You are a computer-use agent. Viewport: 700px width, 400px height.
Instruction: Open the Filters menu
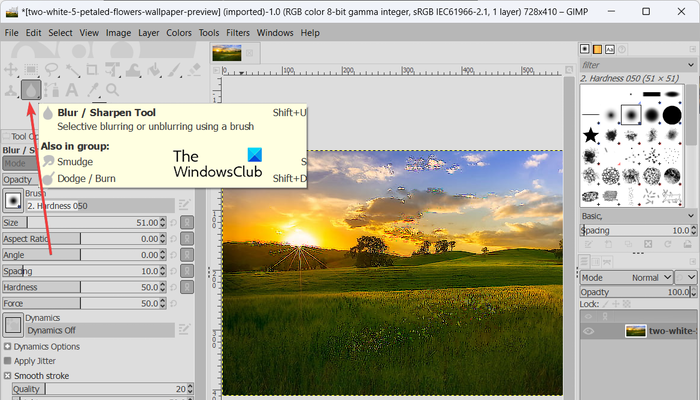(238, 33)
